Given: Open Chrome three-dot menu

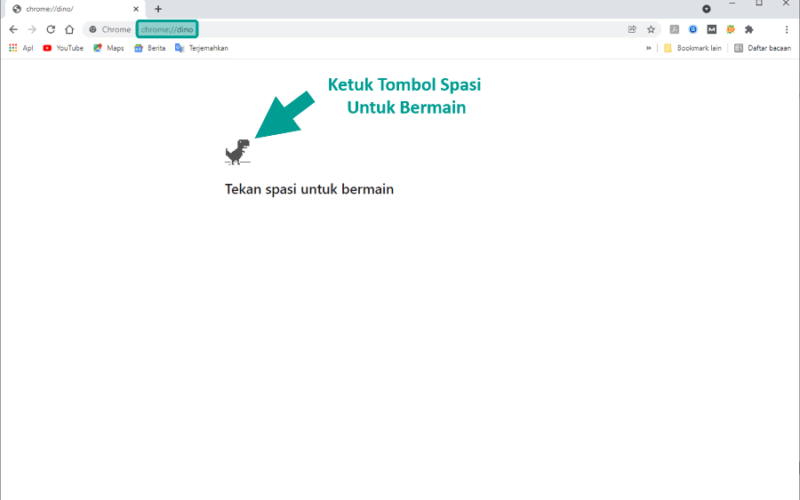Looking at the screenshot, I should [x=787, y=30].
